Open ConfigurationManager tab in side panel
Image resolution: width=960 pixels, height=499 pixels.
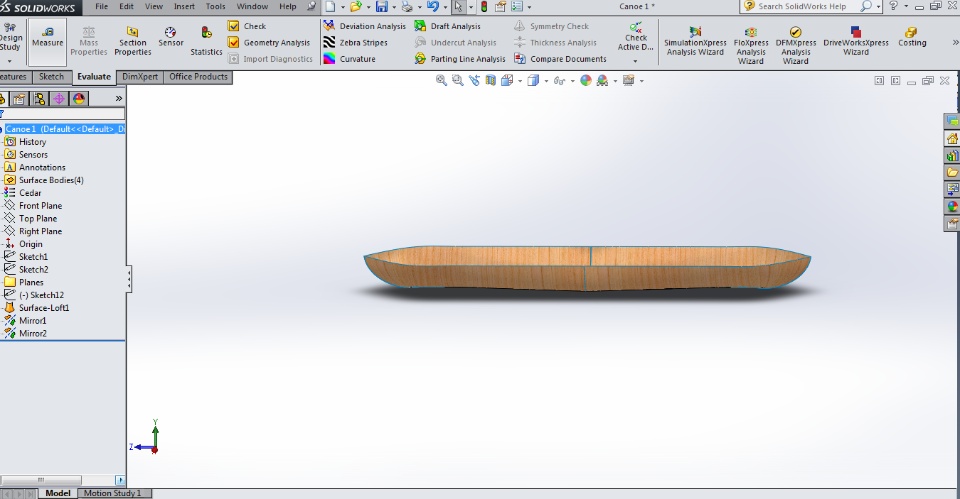click(x=40, y=99)
